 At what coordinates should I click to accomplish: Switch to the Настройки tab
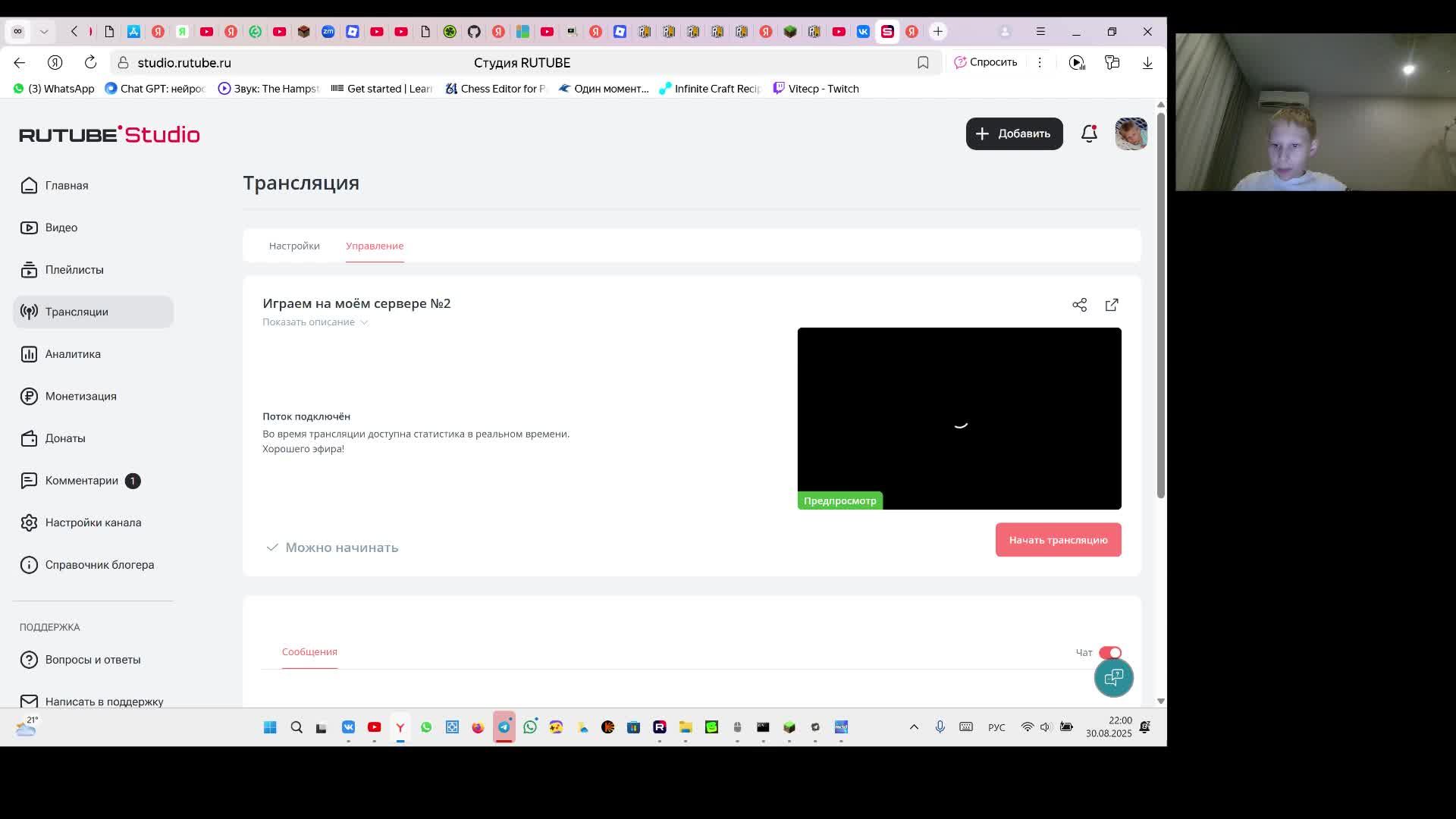point(294,246)
